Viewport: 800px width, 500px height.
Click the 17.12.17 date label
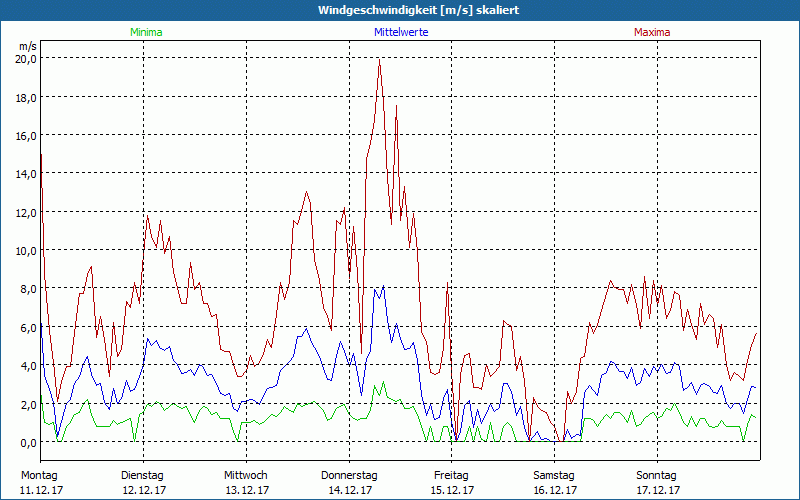tap(658, 490)
